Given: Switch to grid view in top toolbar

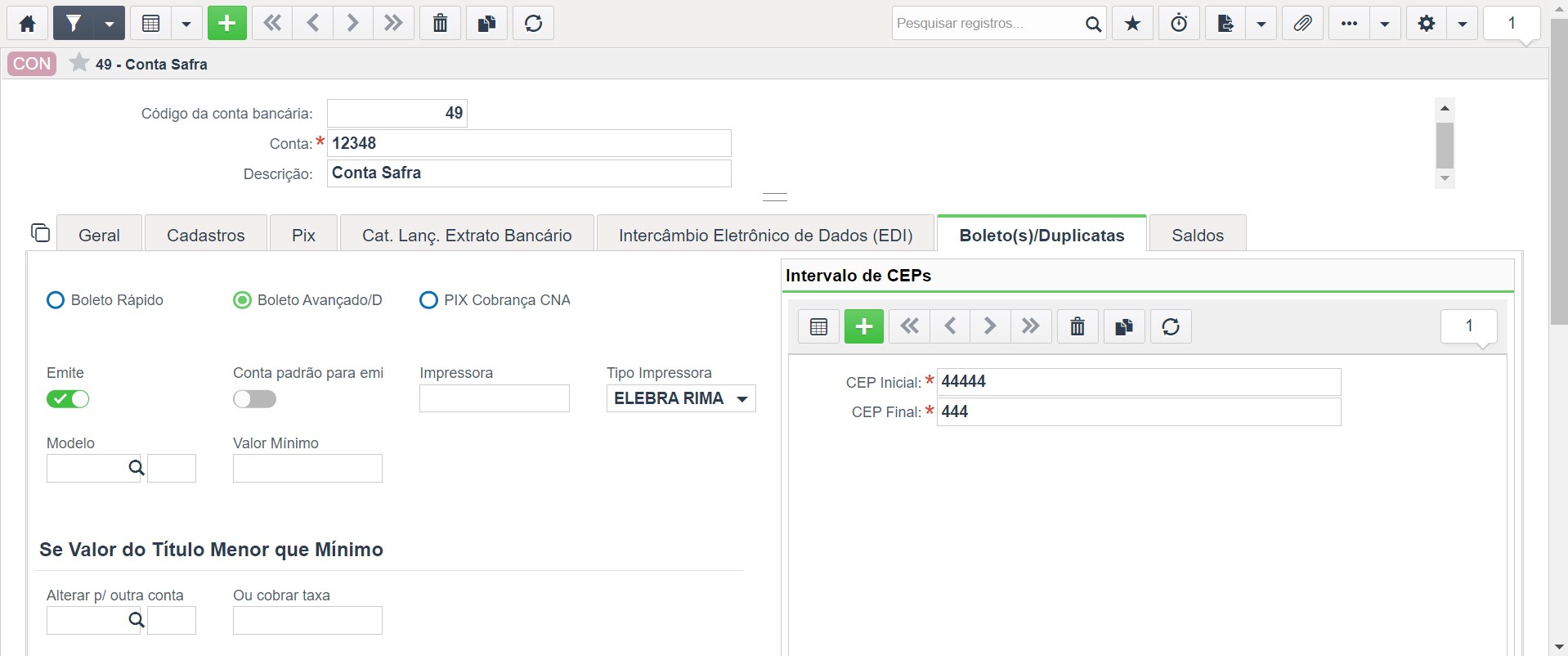Looking at the screenshot, I should 151,23.
